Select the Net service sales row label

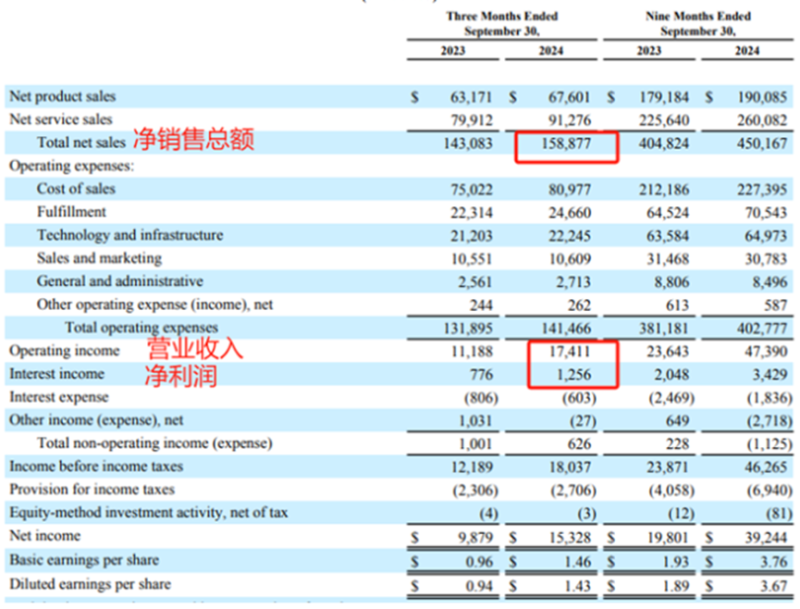(61, 120)
